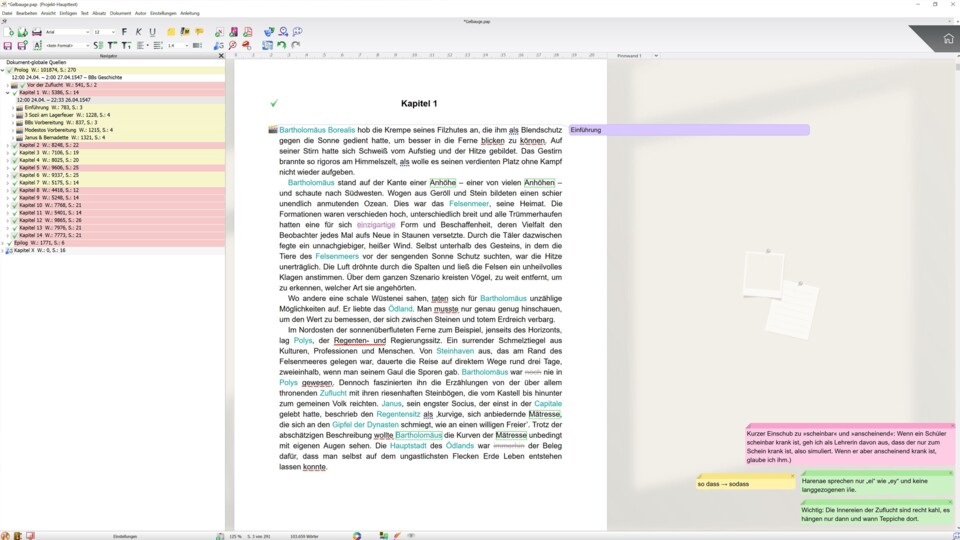
Task: Click the yellow sticky note icon
Action: pyautogui.click(x=171, y=32)
